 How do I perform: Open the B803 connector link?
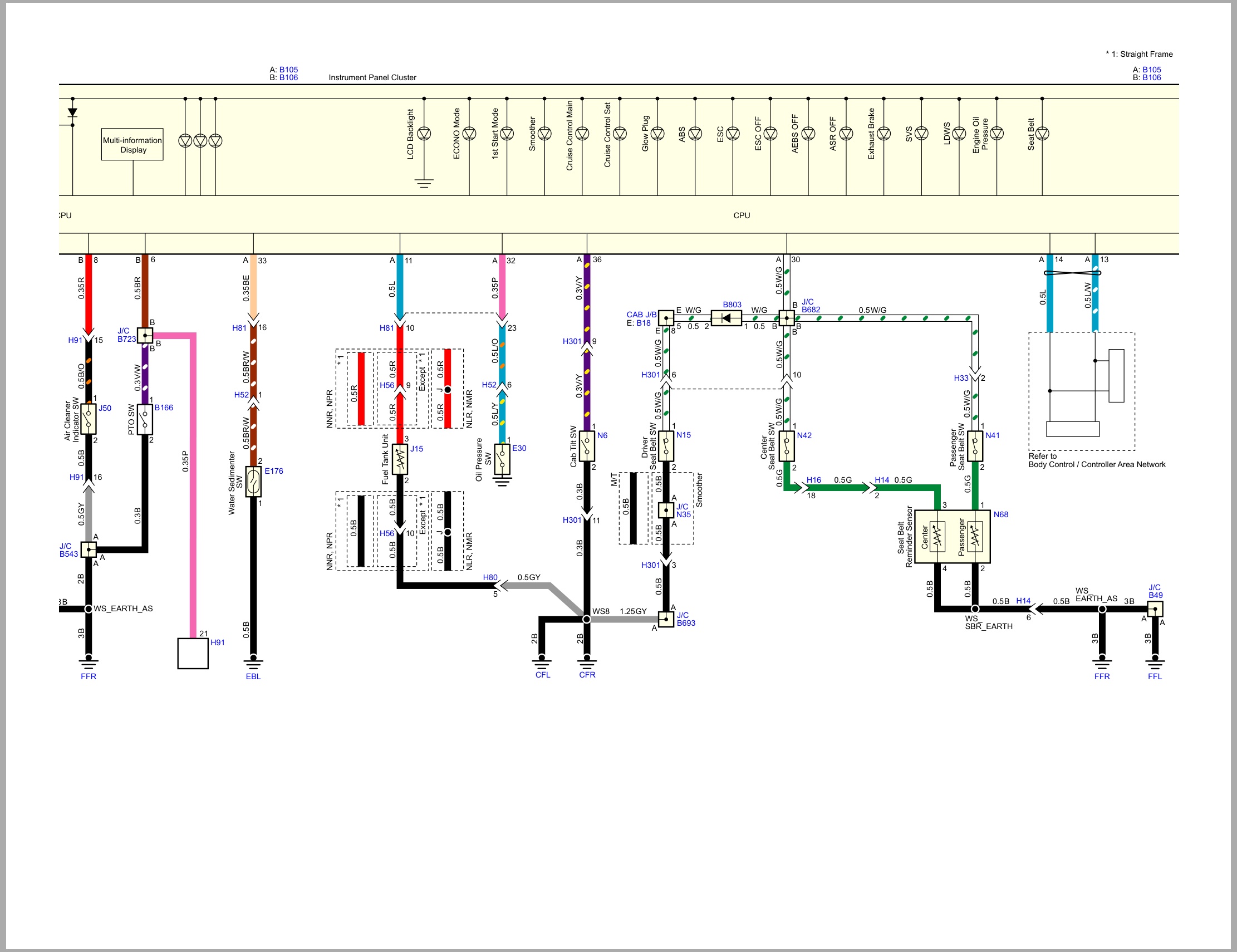coord(732,305)
